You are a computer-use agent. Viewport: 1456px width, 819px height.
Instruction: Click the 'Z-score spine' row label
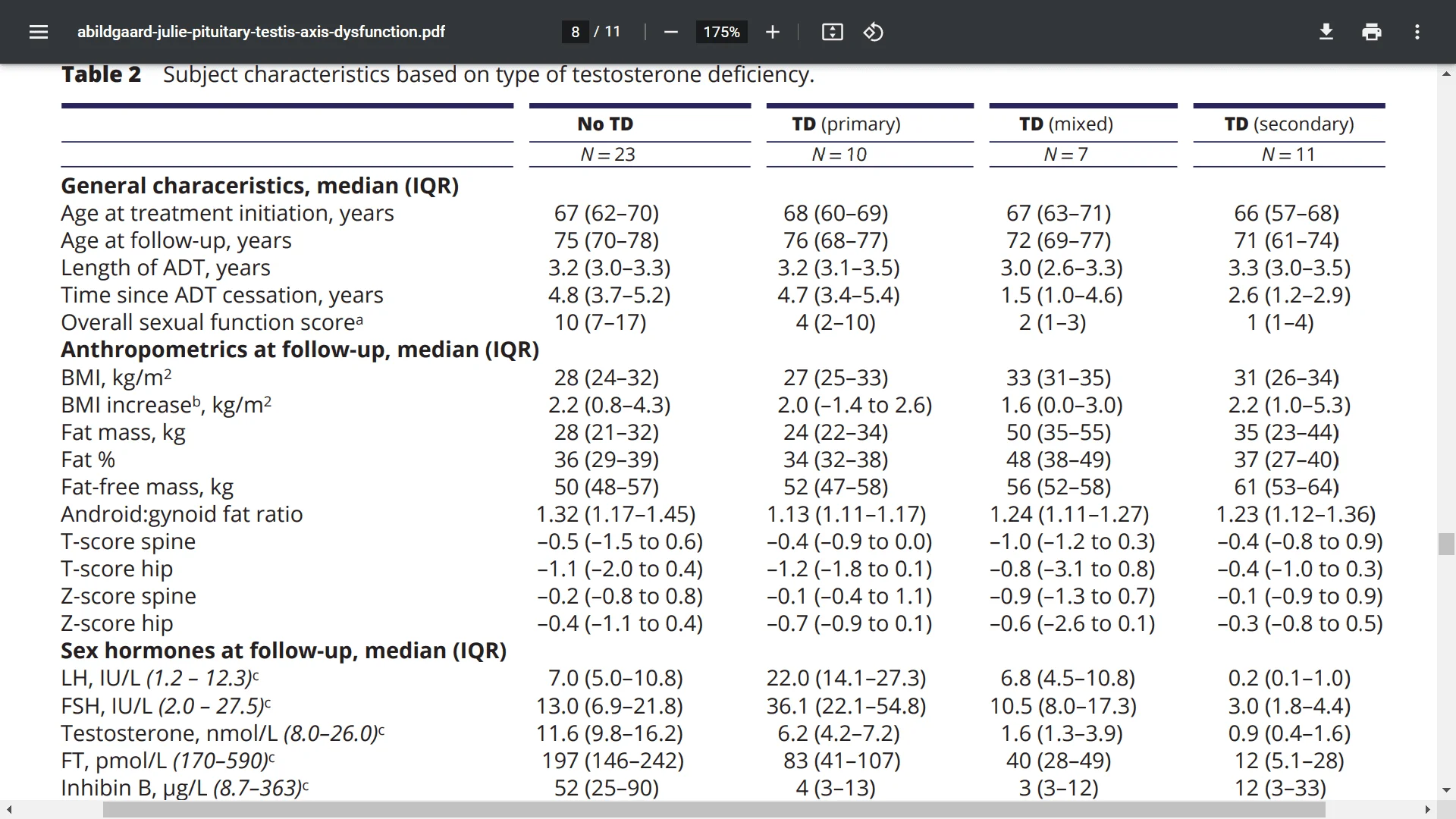128,596
